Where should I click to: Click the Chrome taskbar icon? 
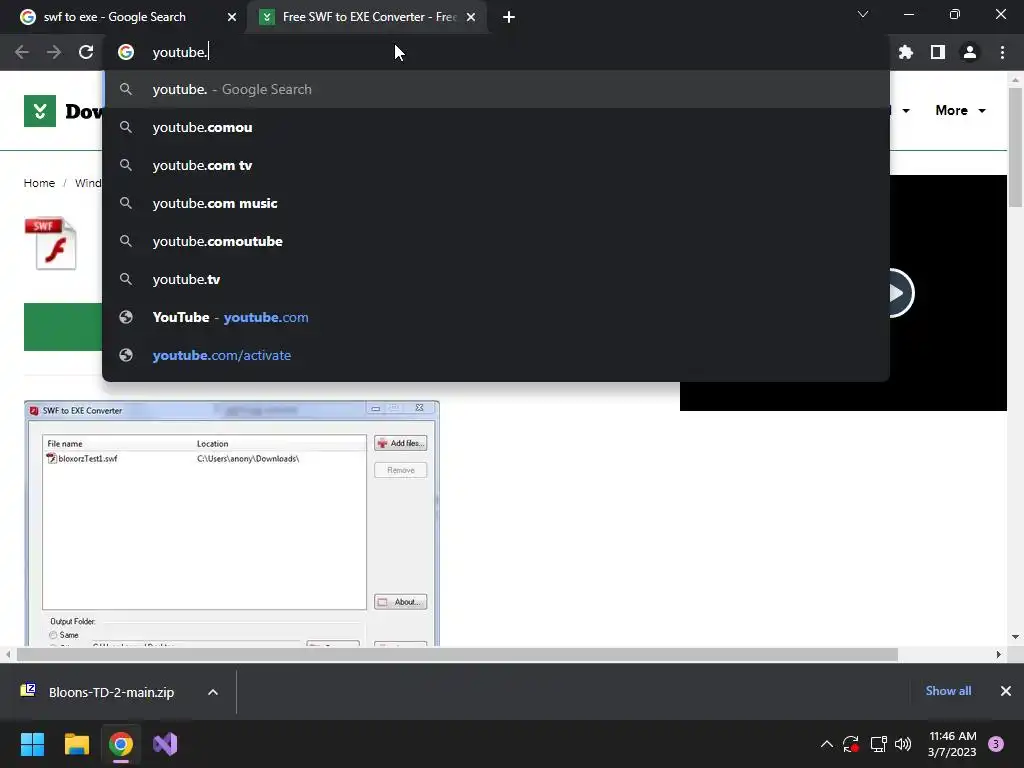[121, 744]
